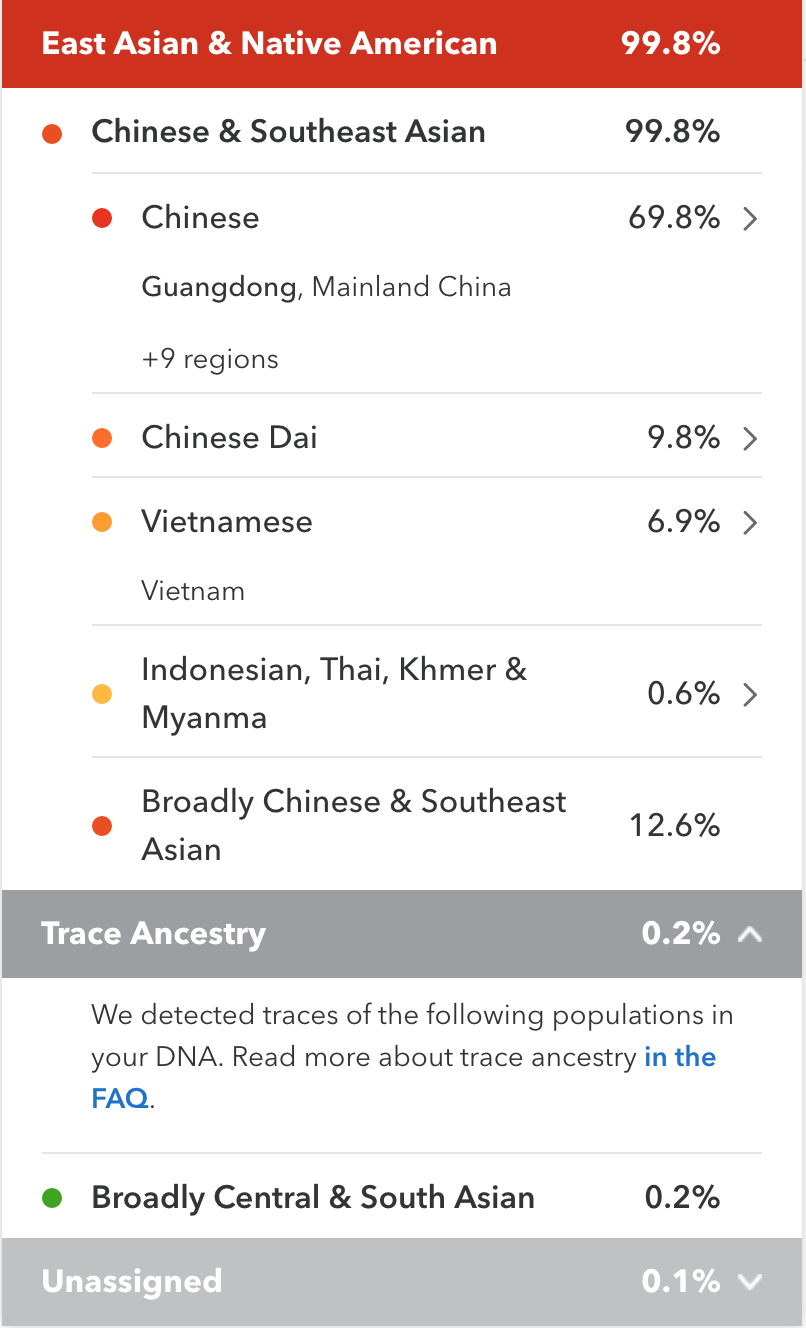The width and height of the screenshot is (806, 1328).
Task: Select the Vietnam region label
Action: tap(193, 591)
